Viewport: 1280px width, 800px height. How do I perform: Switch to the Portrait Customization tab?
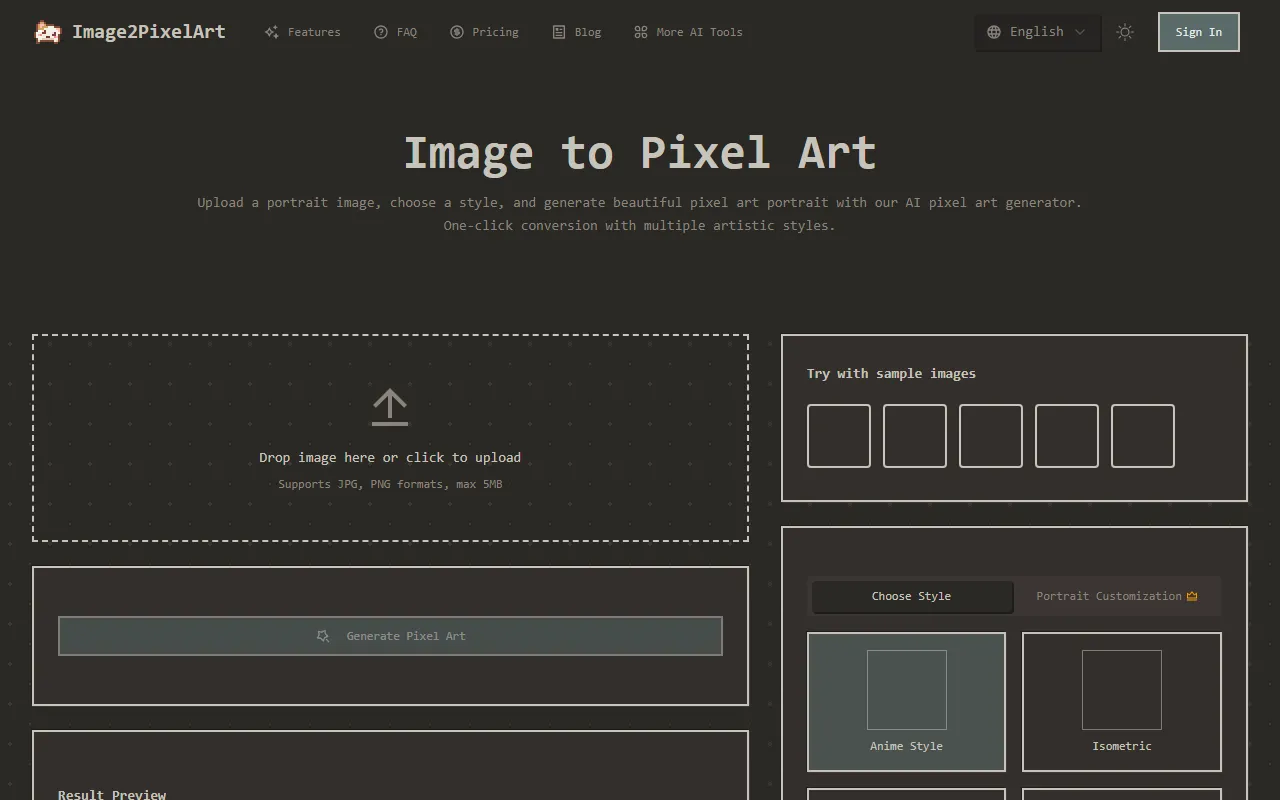[x=1116, y=596]
